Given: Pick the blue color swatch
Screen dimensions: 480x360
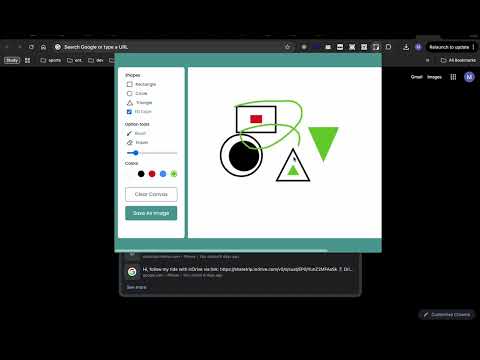Looking at the screenshot, I should (163, 174).
